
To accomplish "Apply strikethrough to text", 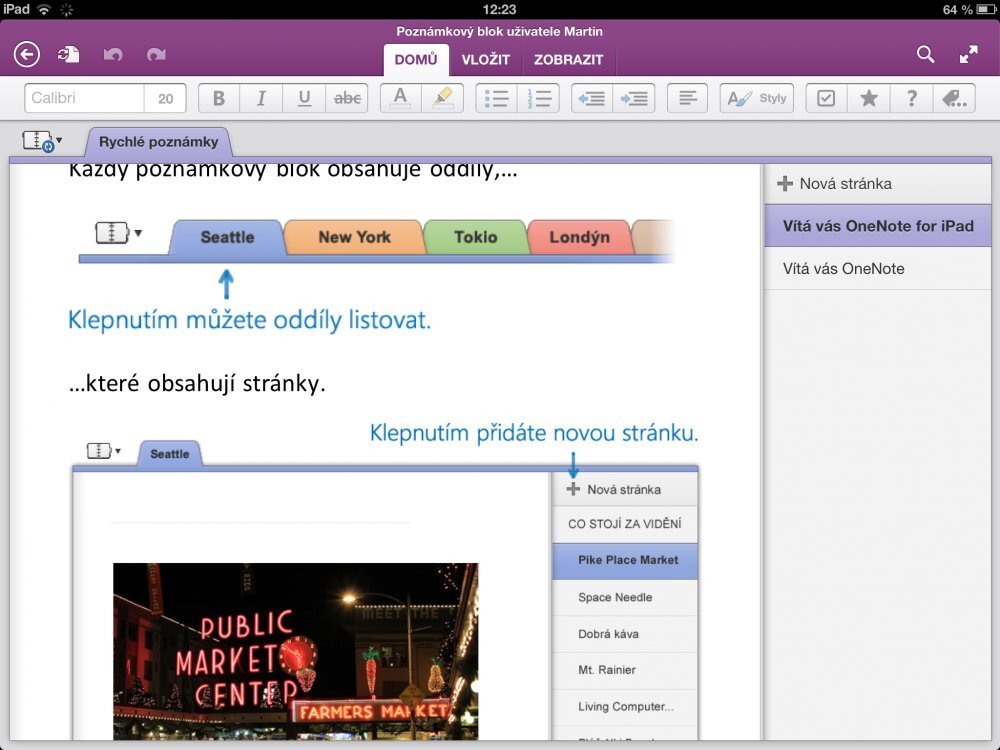I will pos(347,97).
